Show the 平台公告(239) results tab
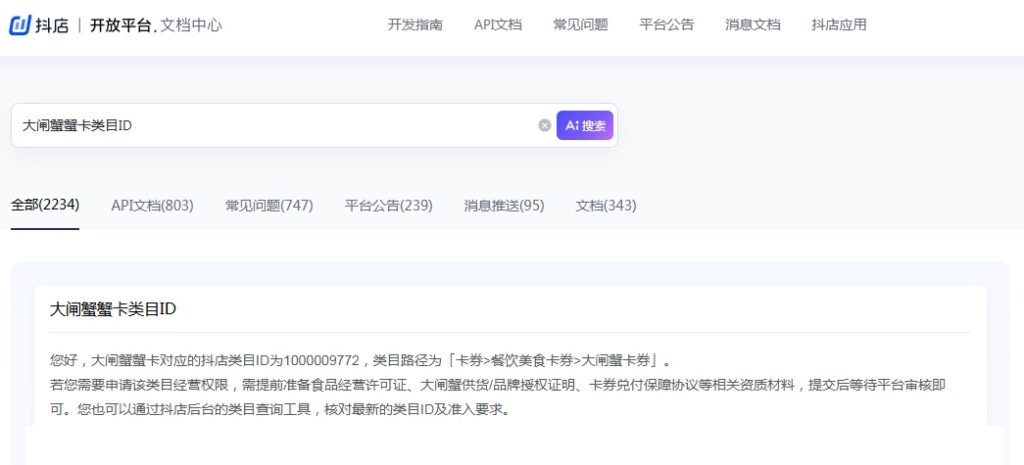This screenshot has width=1024, height=465. [x=389, y=206]
